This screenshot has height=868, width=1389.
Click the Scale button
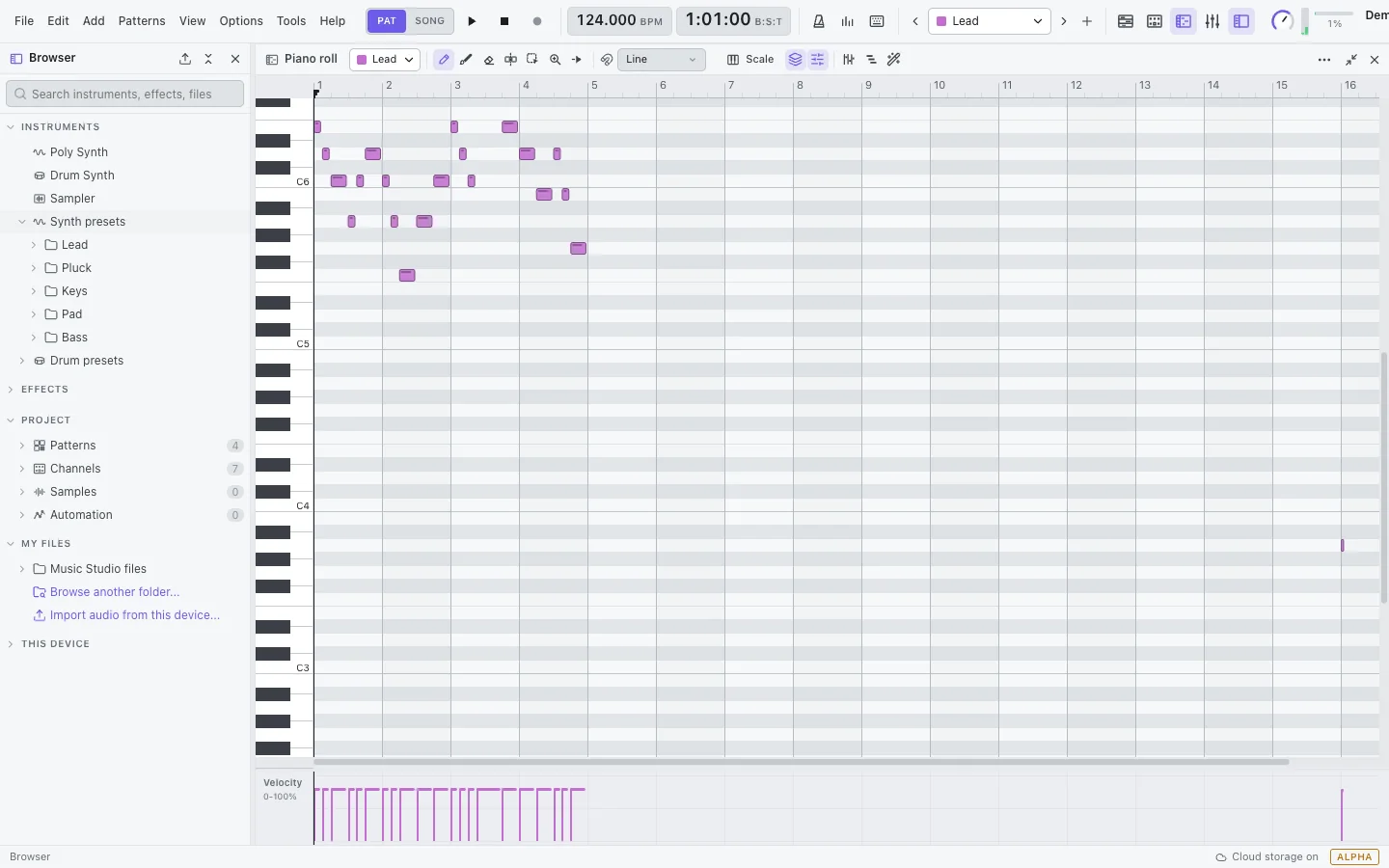pos(750,60)
